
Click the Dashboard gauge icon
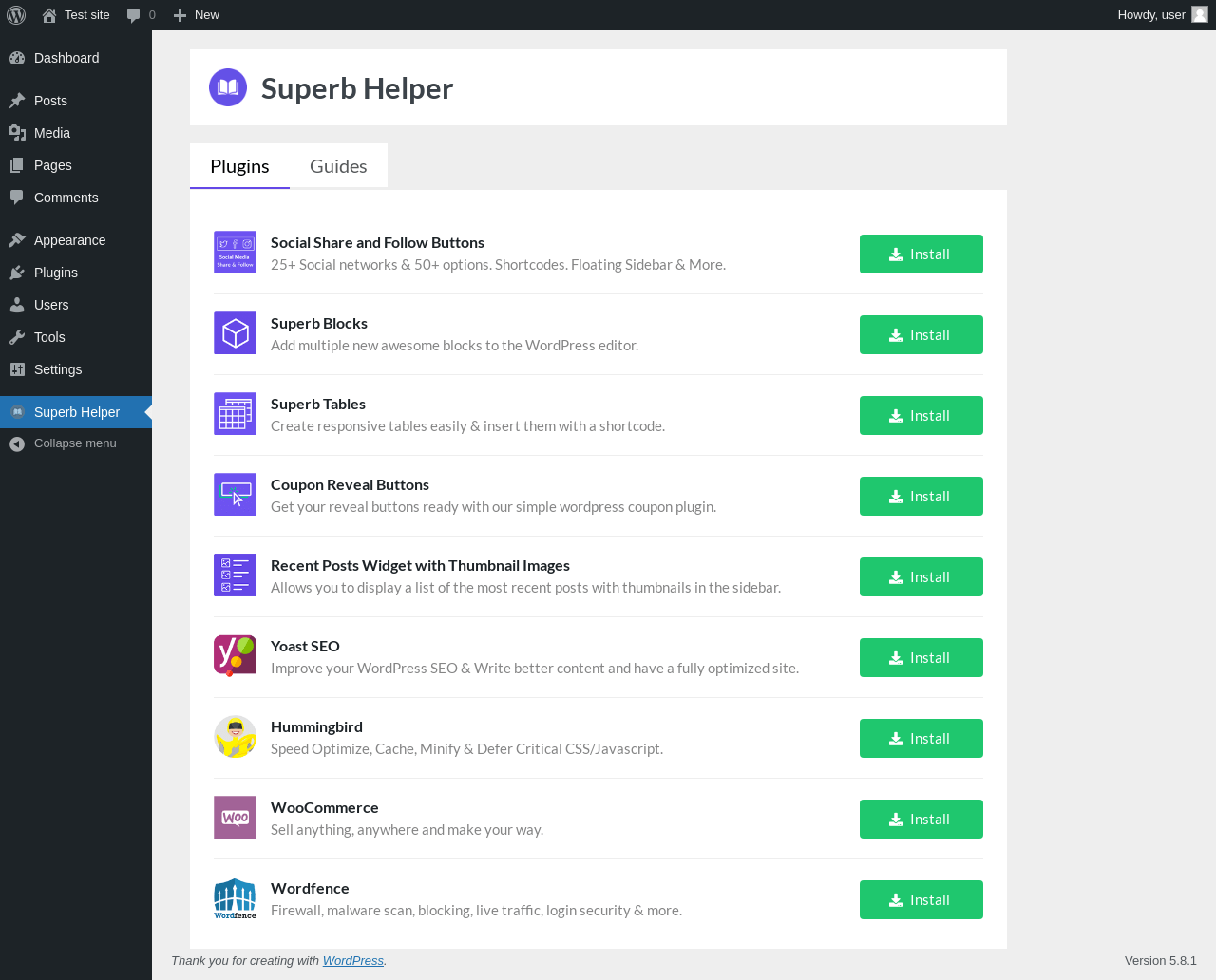[17, 58]
